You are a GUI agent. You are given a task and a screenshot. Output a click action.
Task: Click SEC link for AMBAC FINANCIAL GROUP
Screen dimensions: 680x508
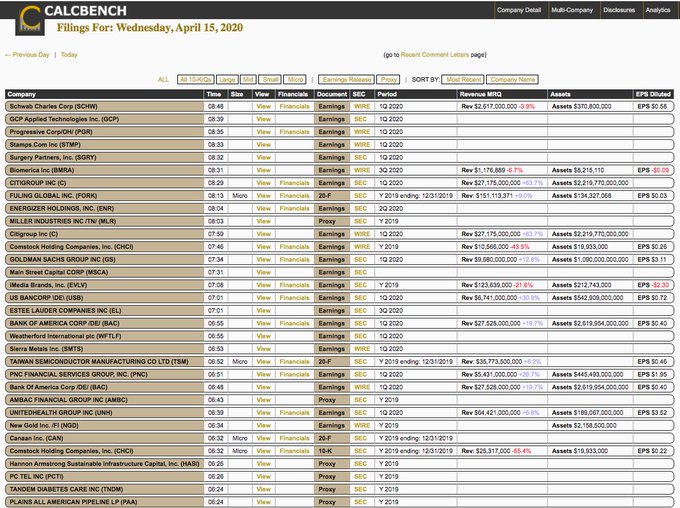click(360, 400)
